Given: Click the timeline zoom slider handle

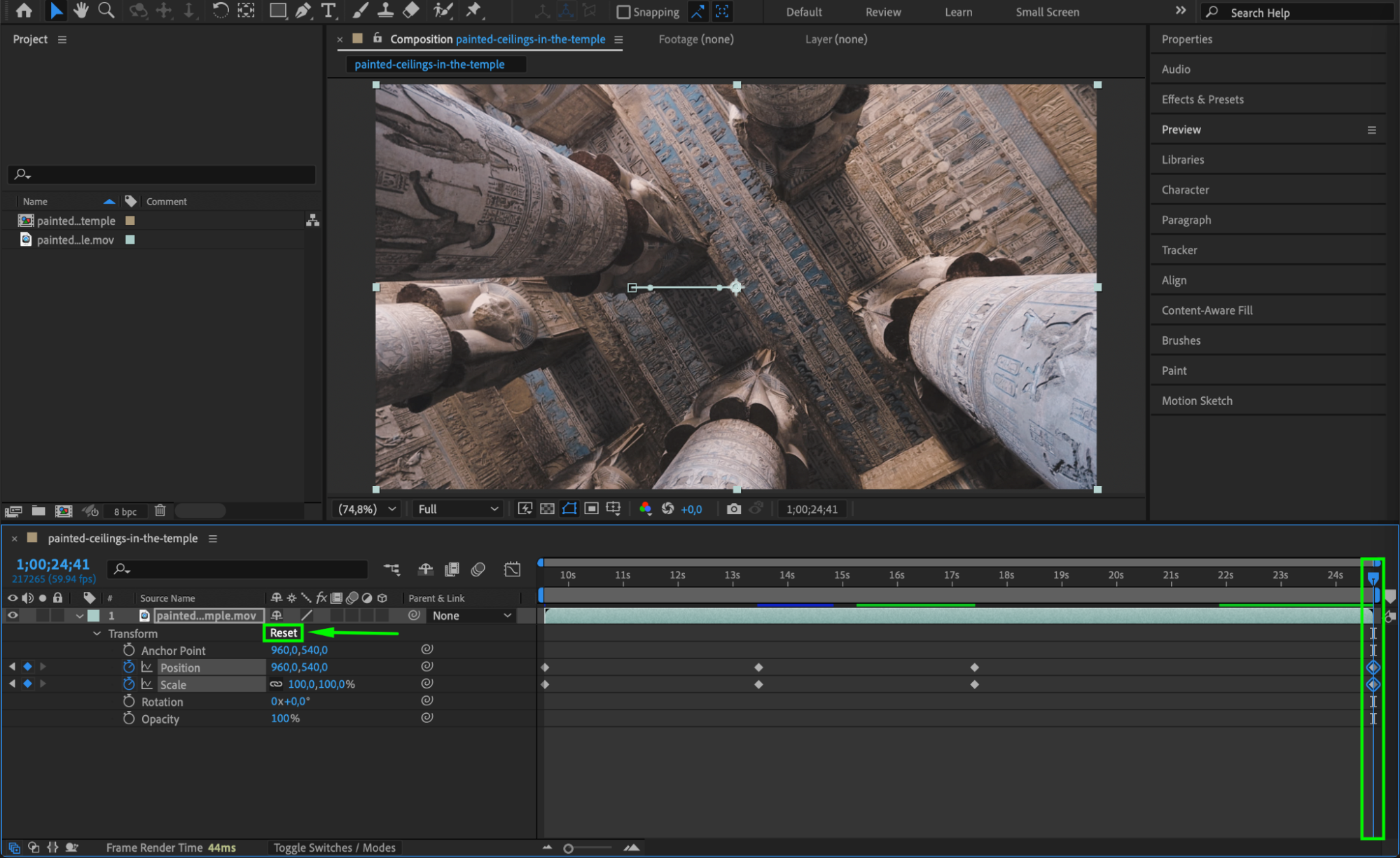Looking at the screenshot, I should [x=569, y=848].
